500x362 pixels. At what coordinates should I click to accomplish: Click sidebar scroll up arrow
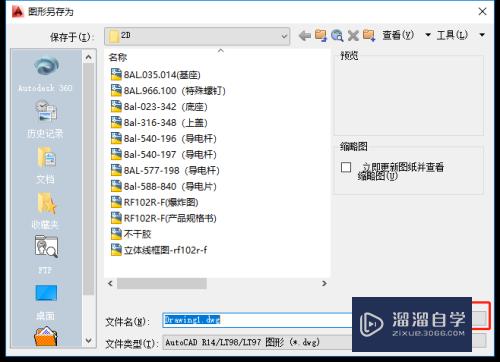88,57
